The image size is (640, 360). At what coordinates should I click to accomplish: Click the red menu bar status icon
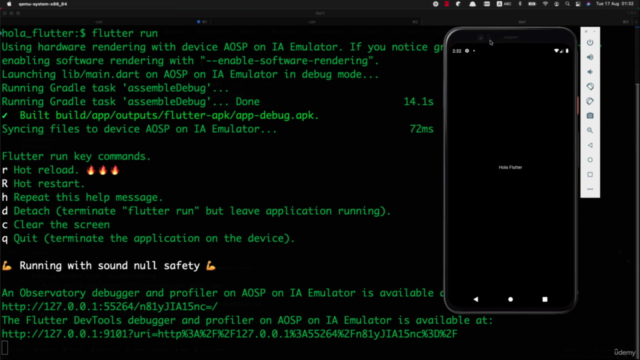pos(447,4)
